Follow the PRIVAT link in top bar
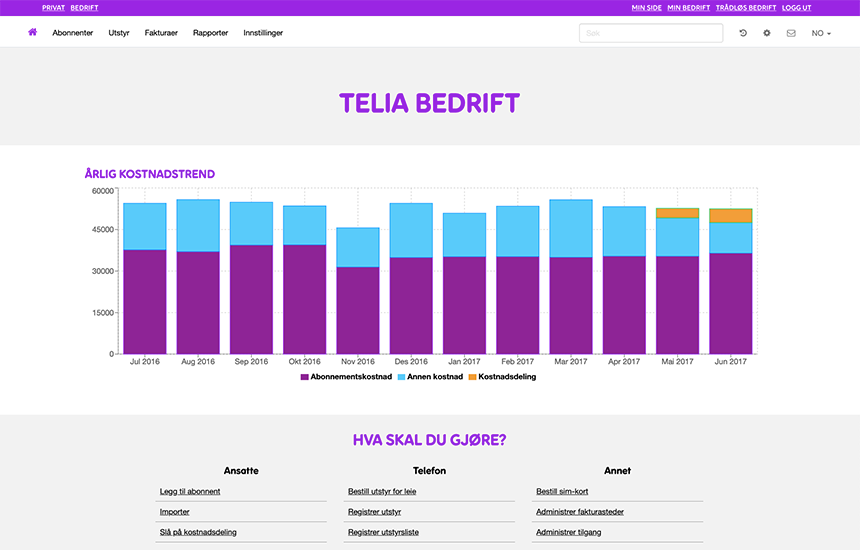The width and height of the screenshot is (860, 550). click(x=53, y=8)
